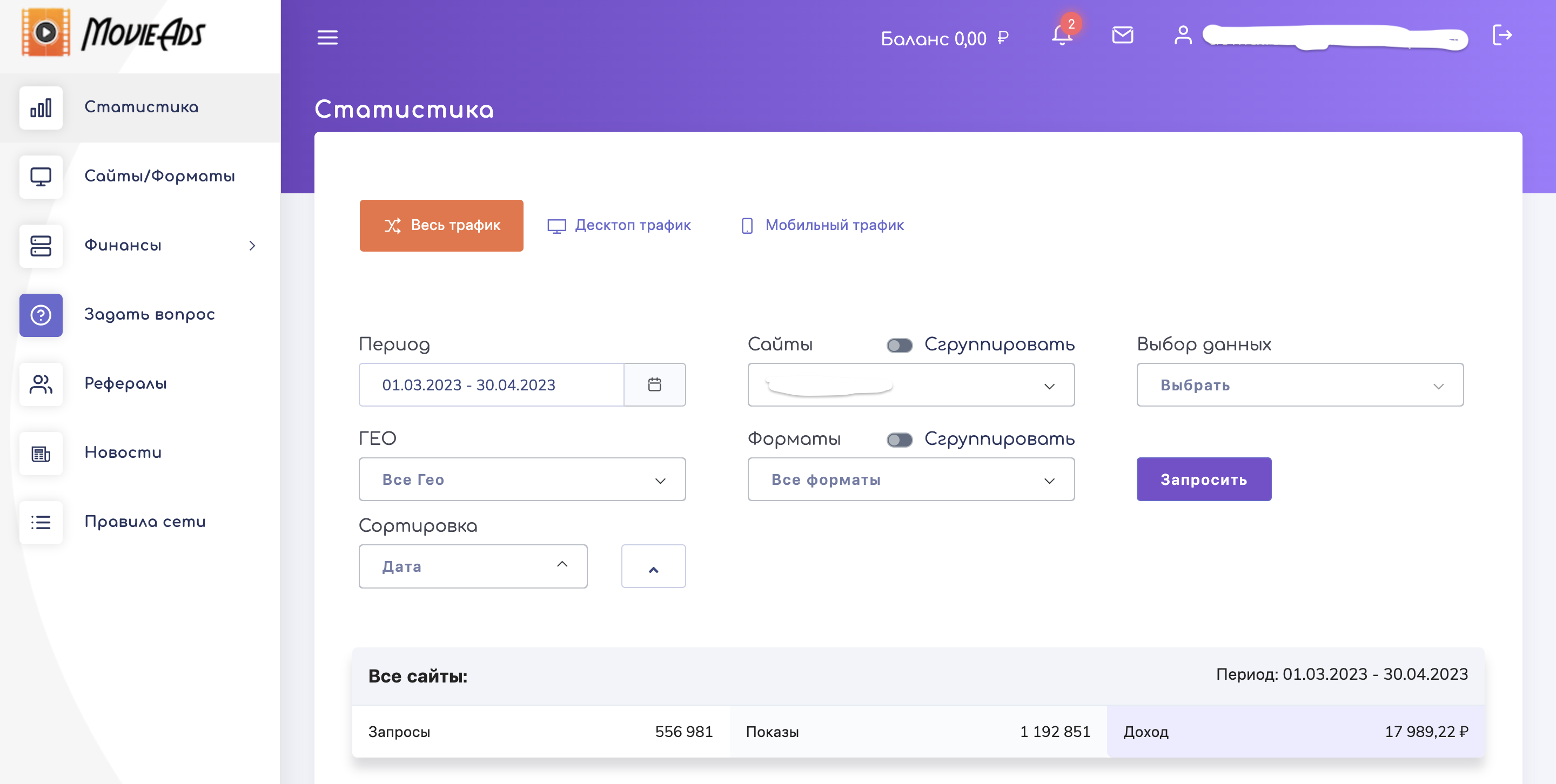Image resolution: width=1556 pixels, height=784 pixels.
Task: Toggle Сгруппировать switch for Сайты
Action: coord(900,345)
